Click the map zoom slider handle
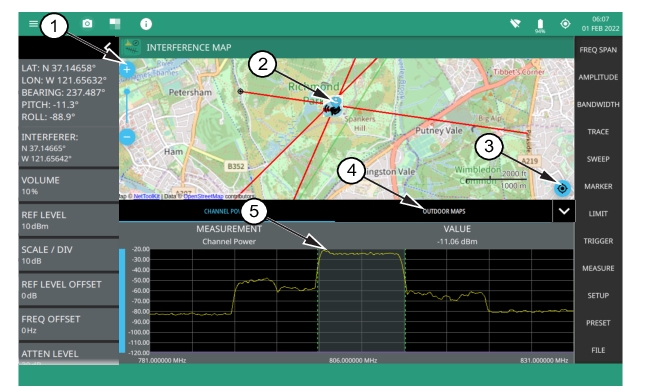 (127, 91)
